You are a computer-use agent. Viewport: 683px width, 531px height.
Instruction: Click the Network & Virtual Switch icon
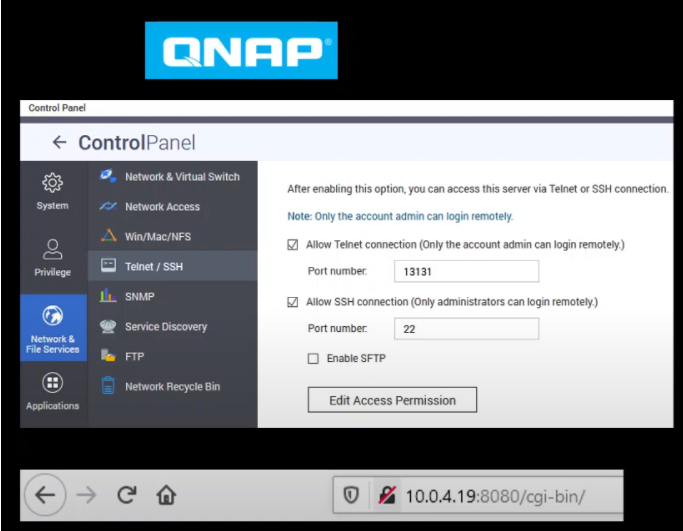coord(108,176)
